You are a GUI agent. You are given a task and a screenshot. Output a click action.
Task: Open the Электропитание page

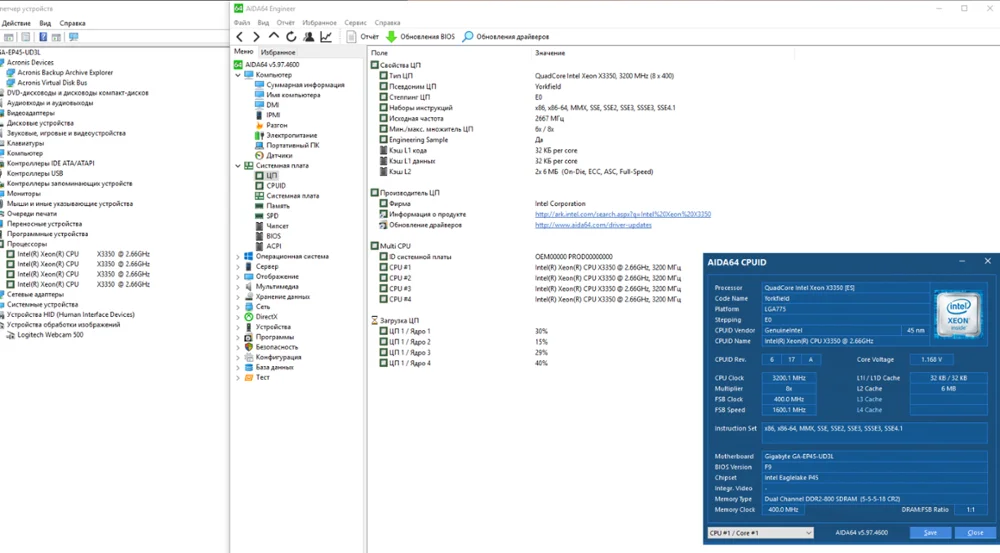291,135
